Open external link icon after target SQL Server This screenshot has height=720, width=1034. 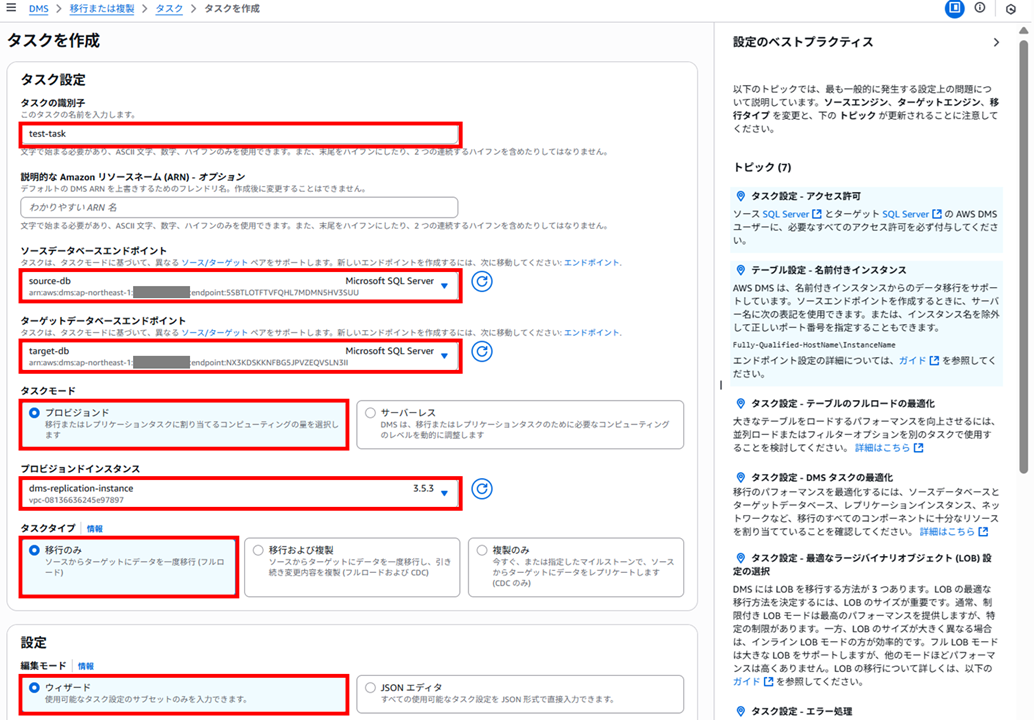click(x=937, y=214)
